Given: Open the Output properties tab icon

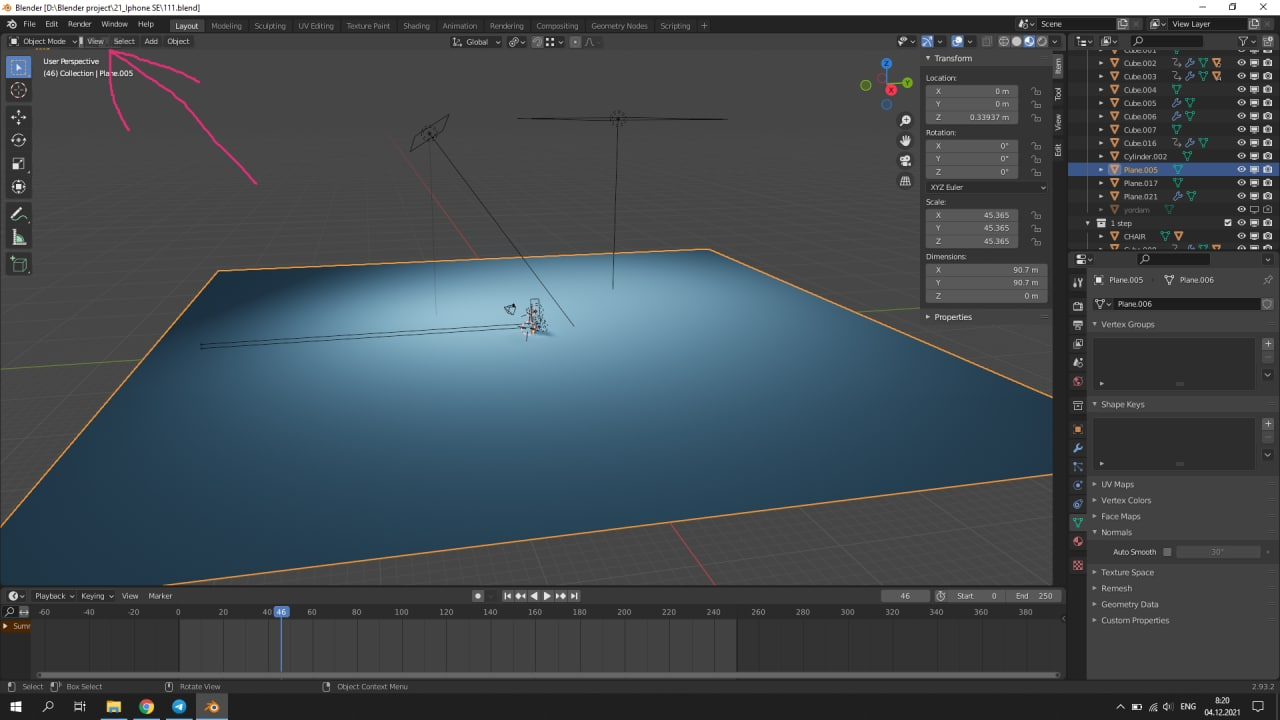Looking at the screenshot, I should [1077, 325].
